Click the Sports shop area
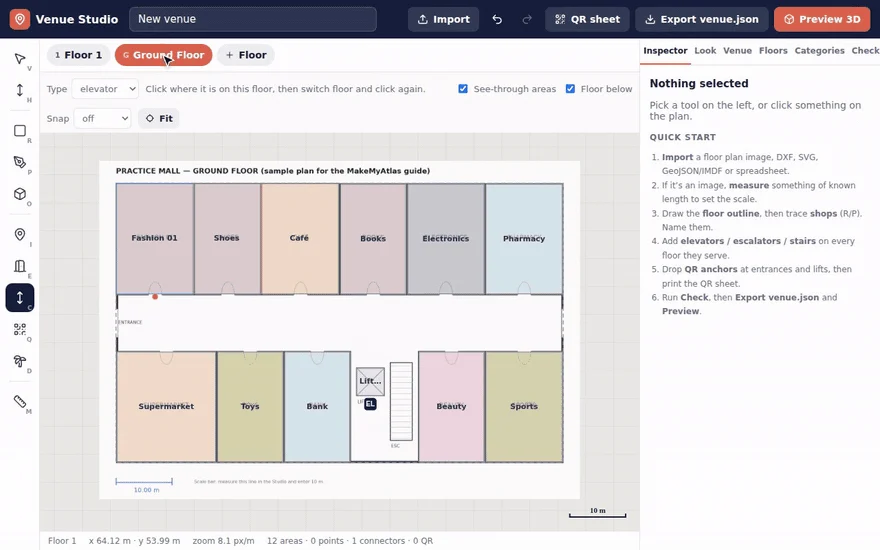Image resolution: width=880 pixels, height=550 pixels. (x=524, y=406)
